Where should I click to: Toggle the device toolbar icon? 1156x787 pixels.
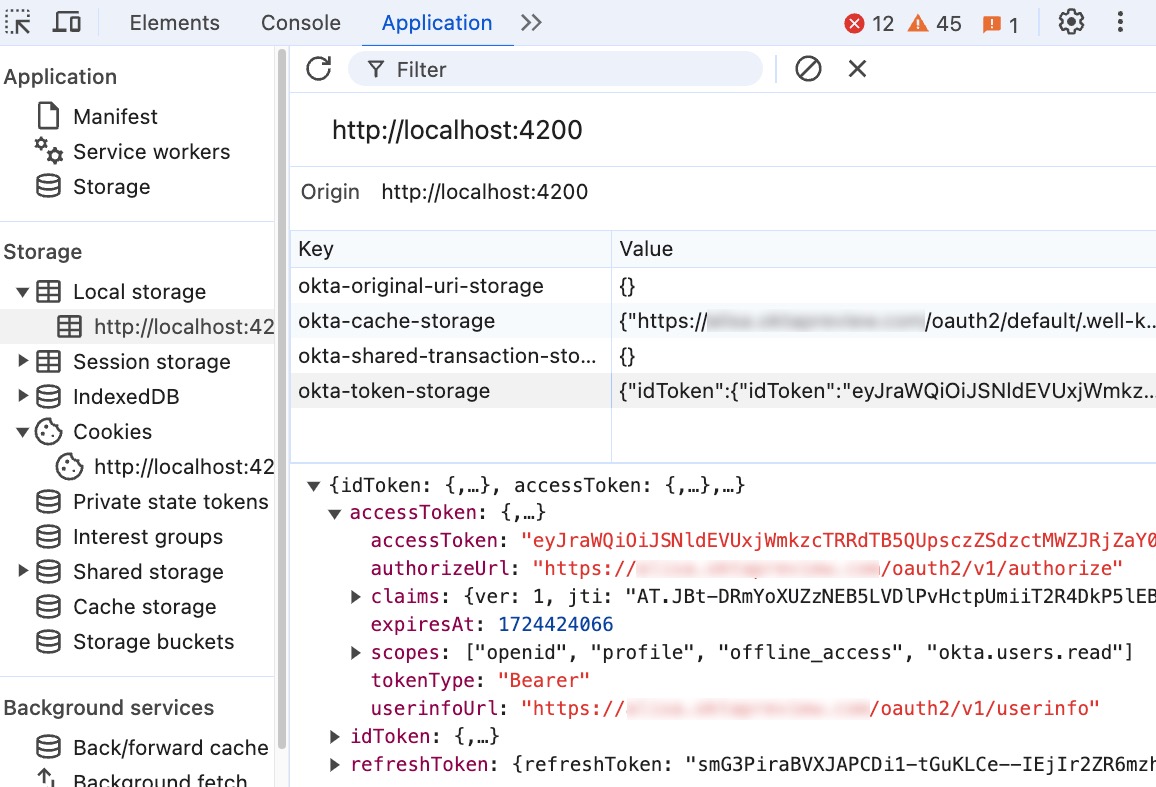pyautogui.click(x=67, y=22)
